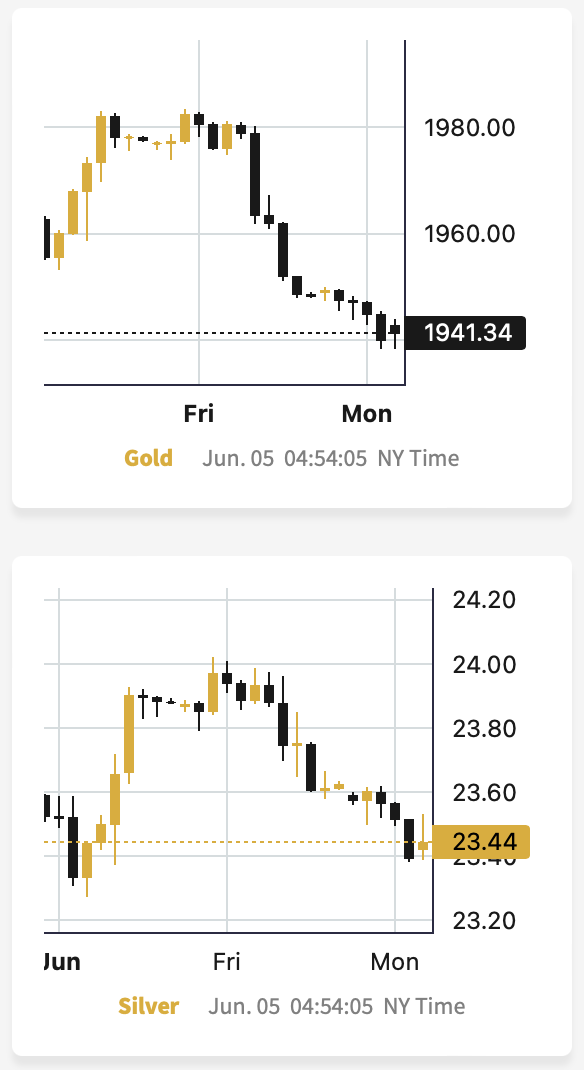This screenshot has width=584, height=1070.
Task: Click the 23.20 axis label on the Silver chart
Action: [484, 921]
